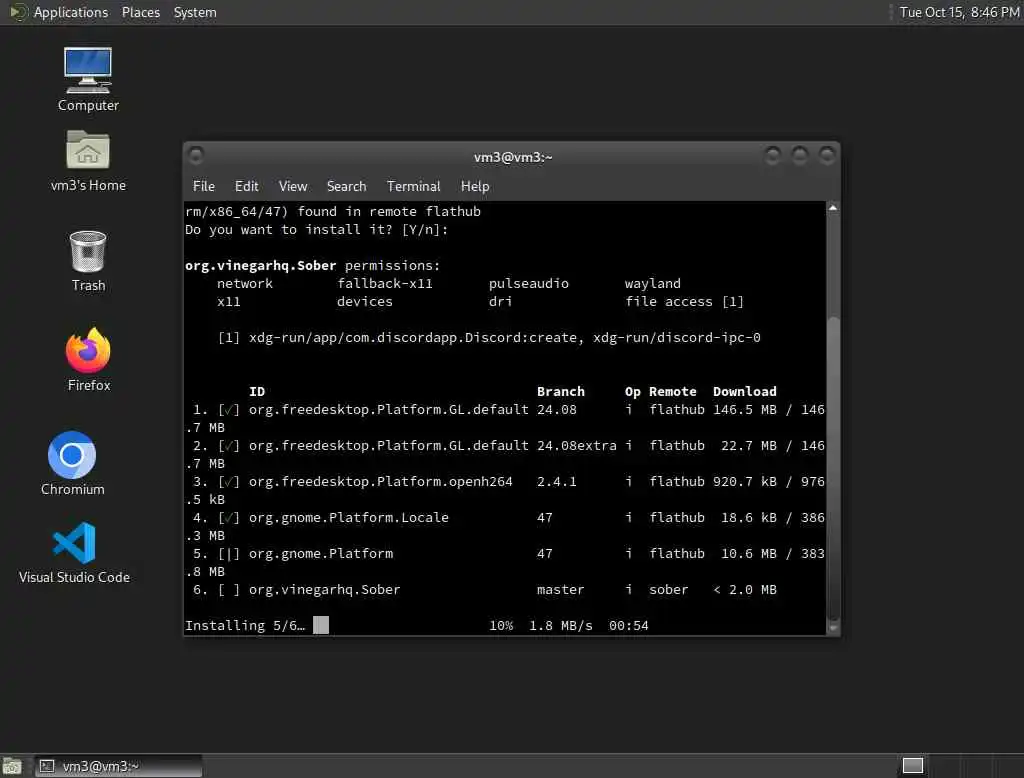The width and height of the screenshot is (1024, 778).
Task: Maximize the terminal window
Action: click(800, 155)
